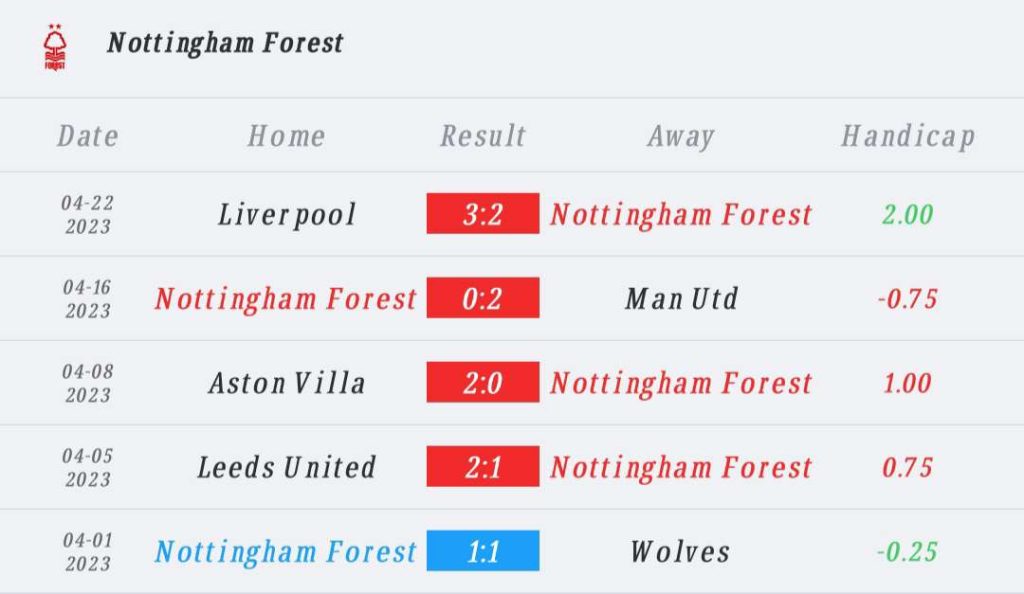Select the Handicap column header

pyautogui.click(x=908, y=137)
